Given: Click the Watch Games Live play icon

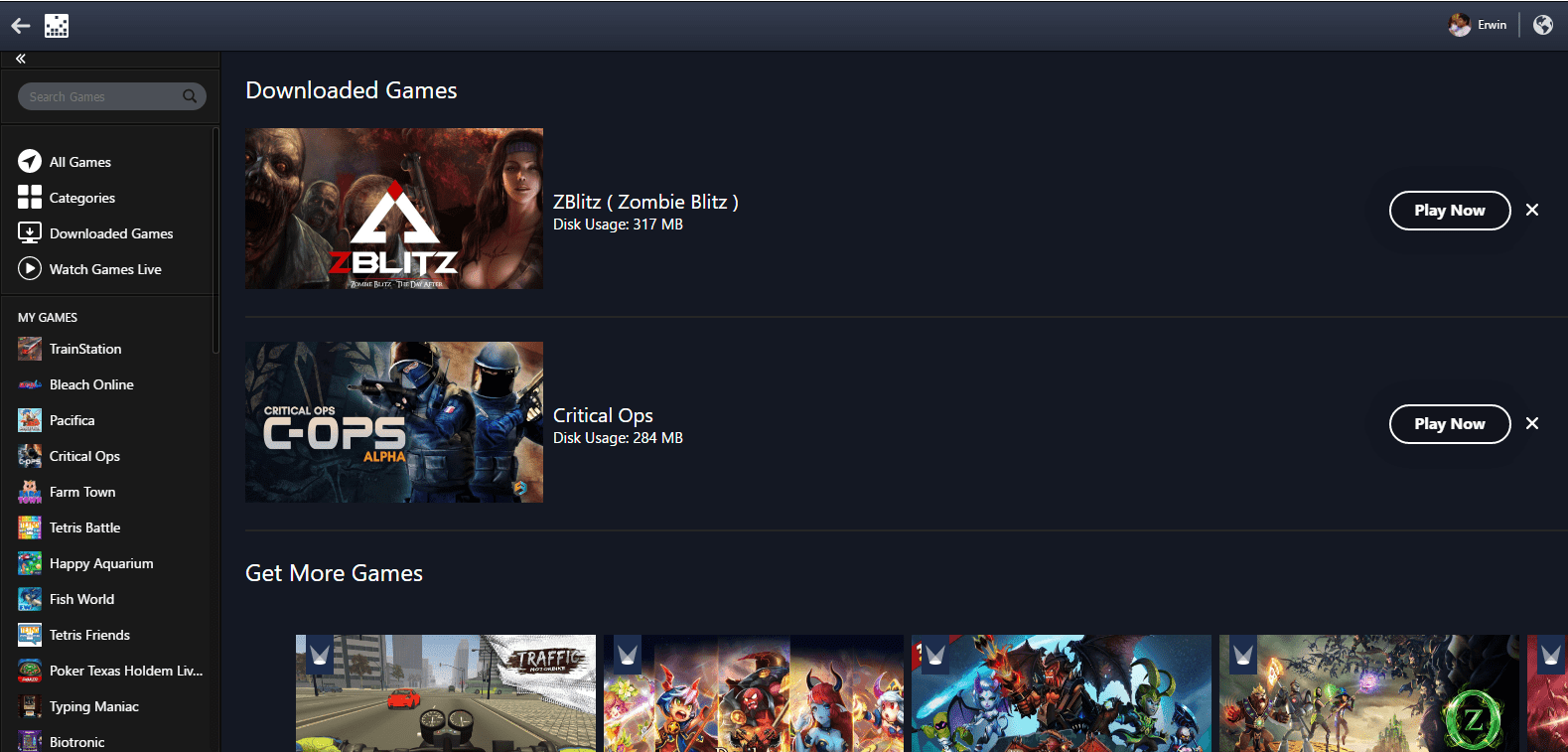Looking at the screenshot, I should tap(30, 268).
